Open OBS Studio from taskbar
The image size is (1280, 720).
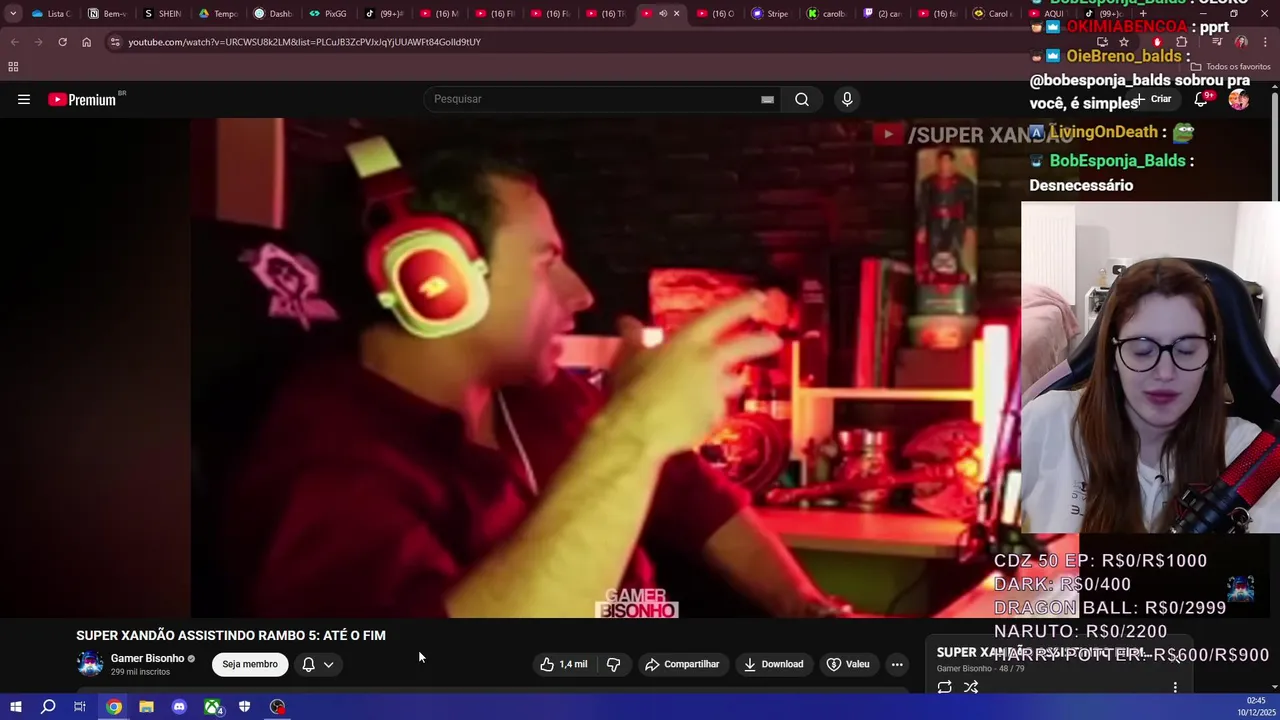click(x=278, y=707)
